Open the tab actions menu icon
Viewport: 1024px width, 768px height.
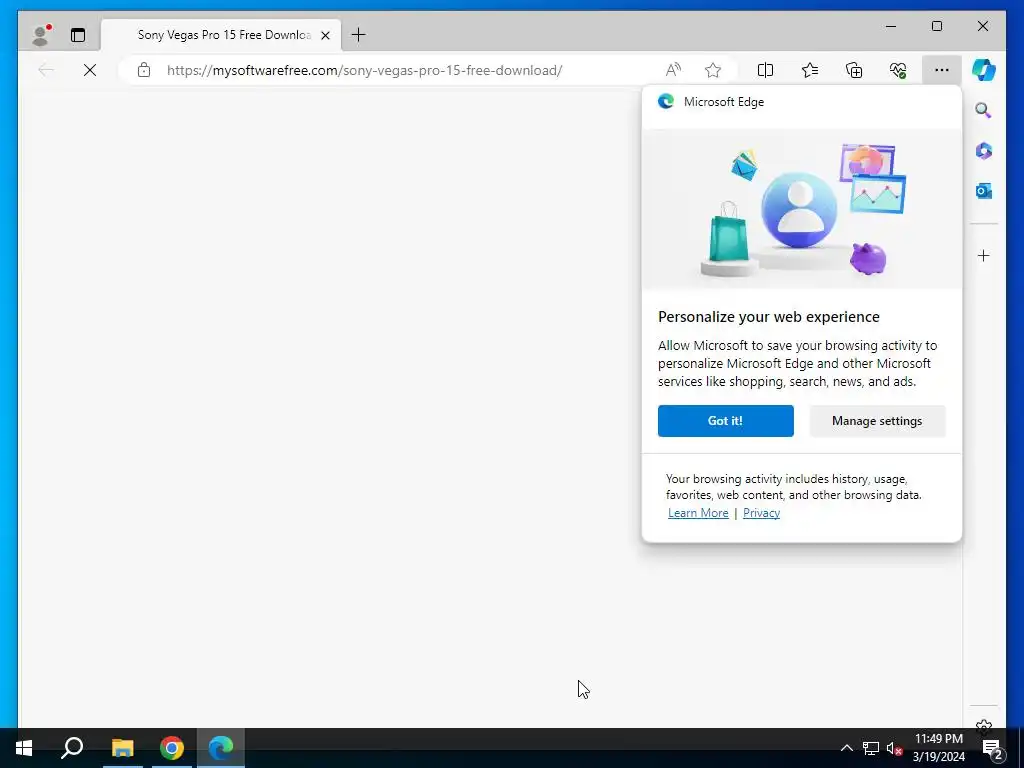pyautogui.click(x=78, y=35)
